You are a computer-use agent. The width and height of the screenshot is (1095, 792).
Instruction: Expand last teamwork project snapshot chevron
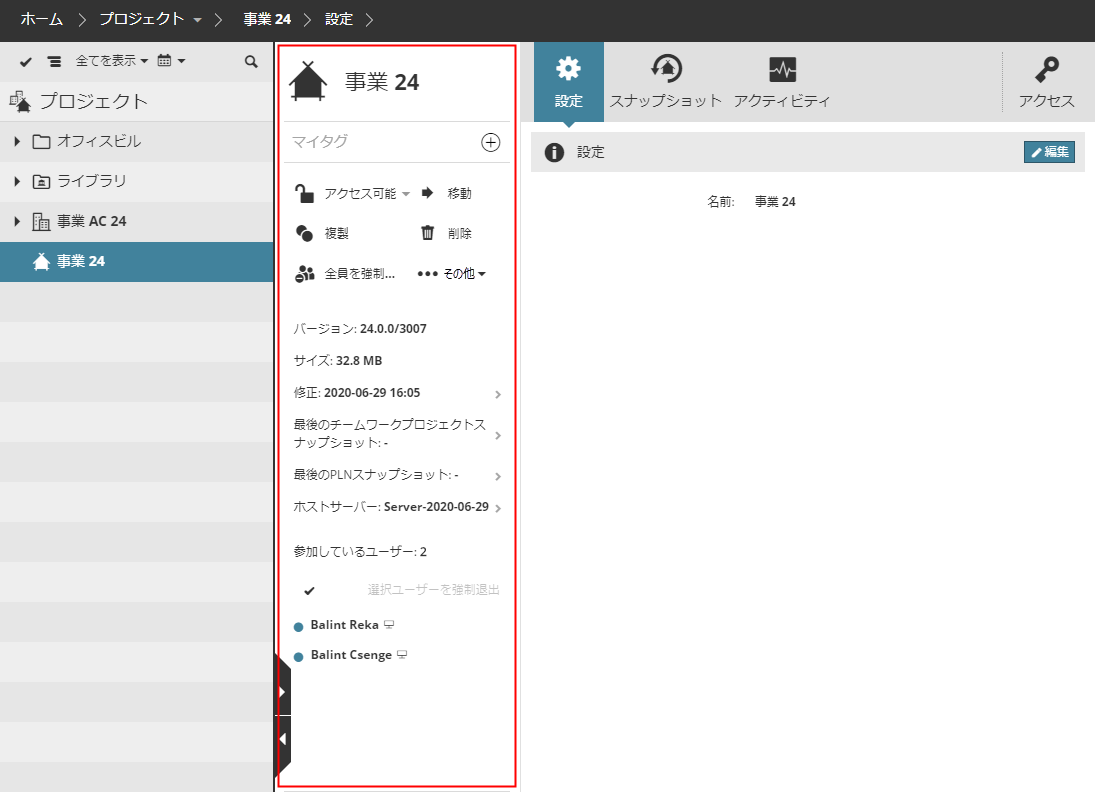tap(498, 435)
